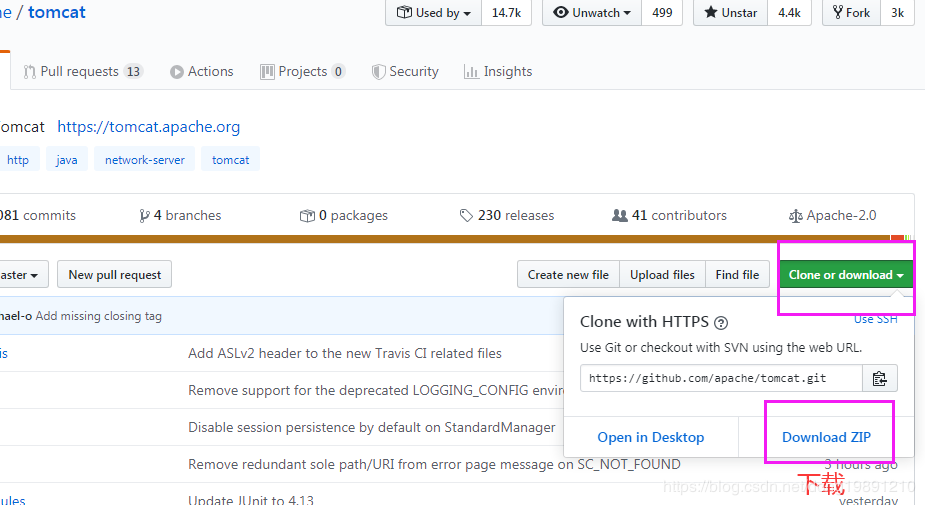
Task: Switch to the Insights tab
Action: pyautogui.click(x=498, y=71)
